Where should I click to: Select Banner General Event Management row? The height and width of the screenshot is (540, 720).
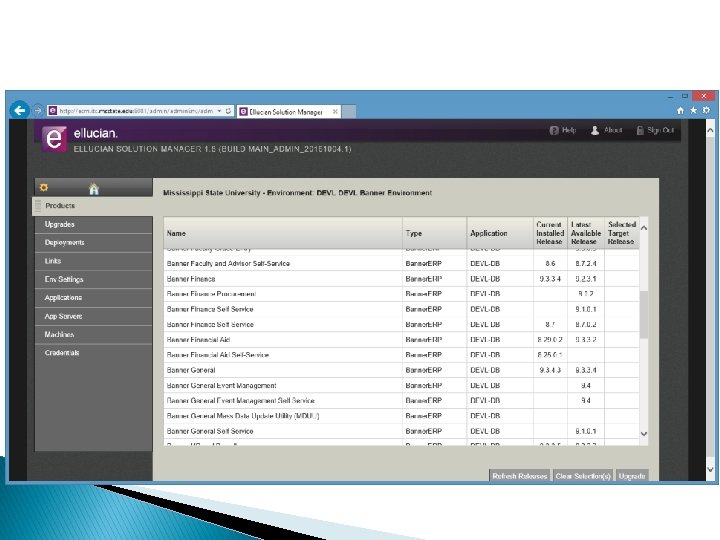tap(401, 386)
